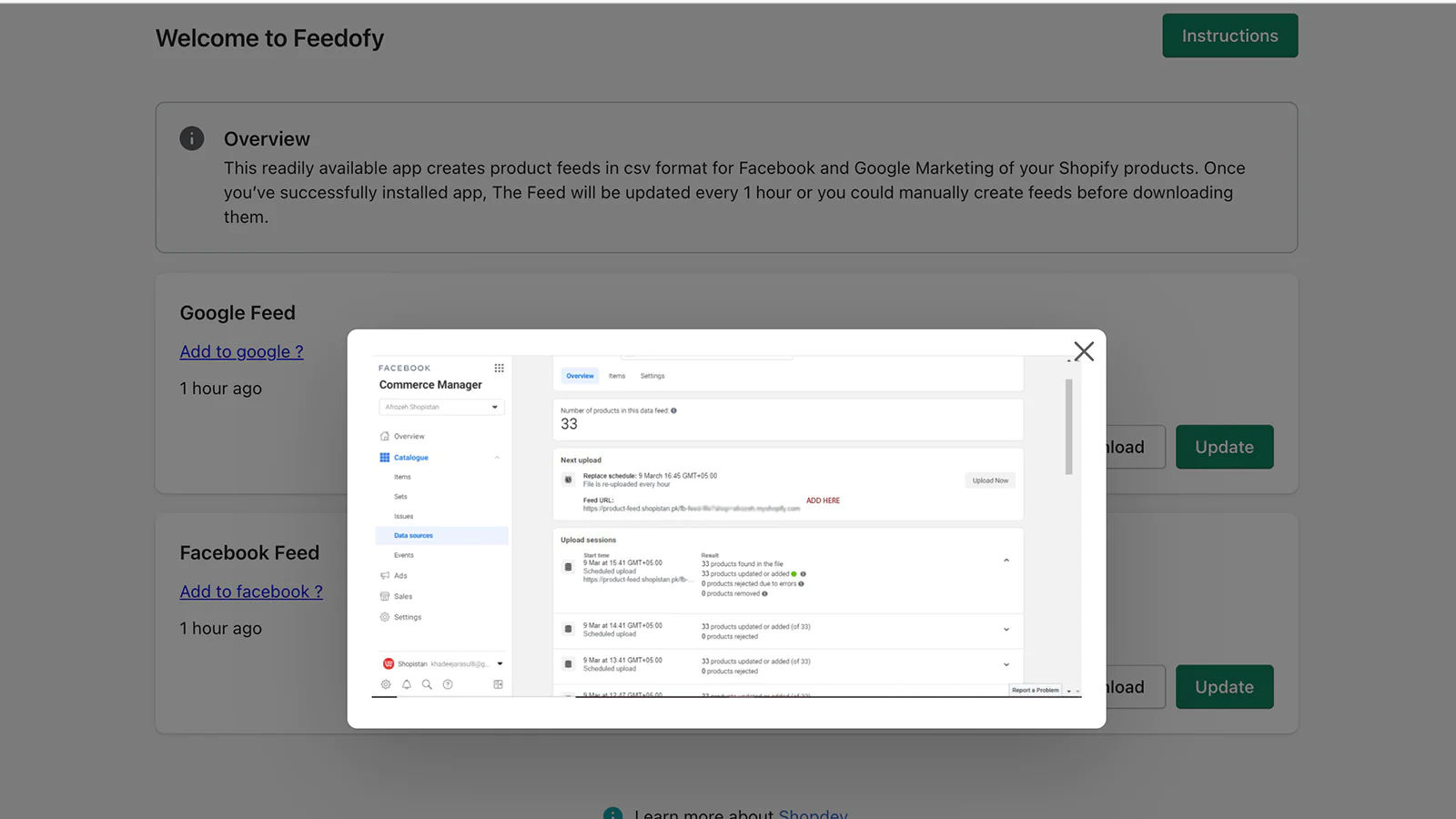This screenshot has width=1456, height=819.
Task: Click the 13:41 session file icon
Action: point(569,664)
